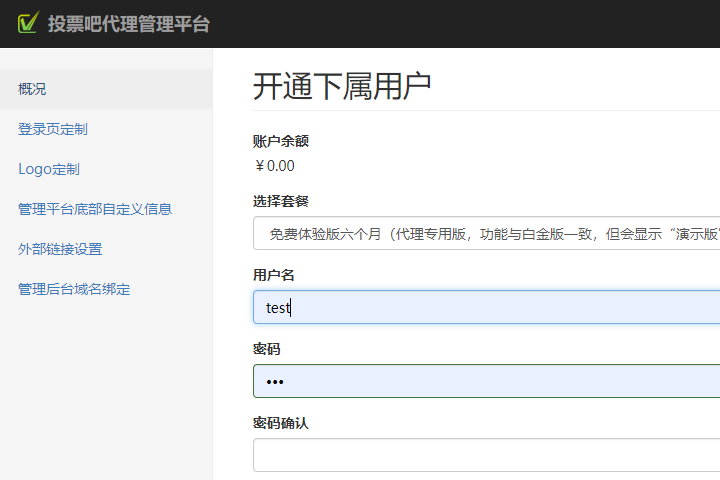Focus the 用户名 field containing test
This screenshot has height=480, width=720.
486,307
